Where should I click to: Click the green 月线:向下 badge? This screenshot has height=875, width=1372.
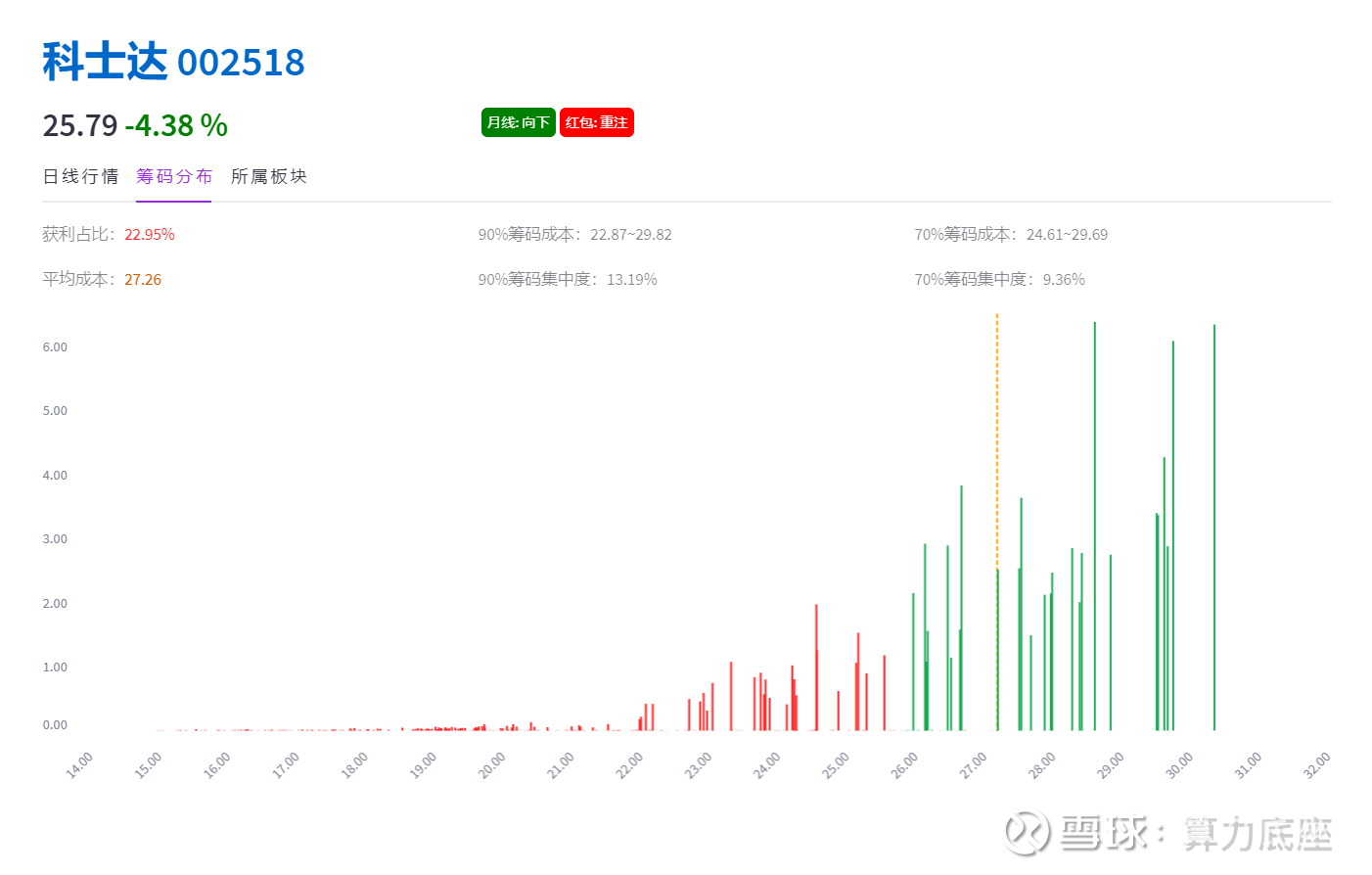[519, 122]
